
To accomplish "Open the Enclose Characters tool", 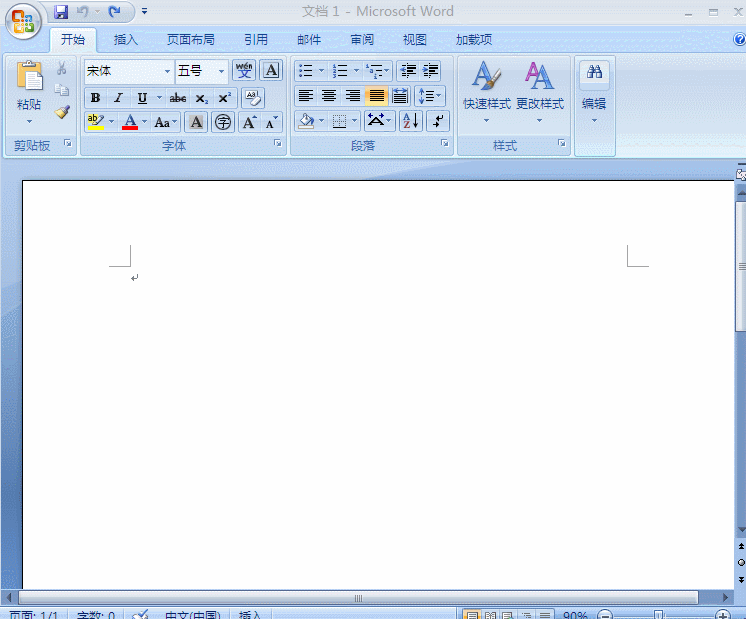I will [x=223, y=122].
